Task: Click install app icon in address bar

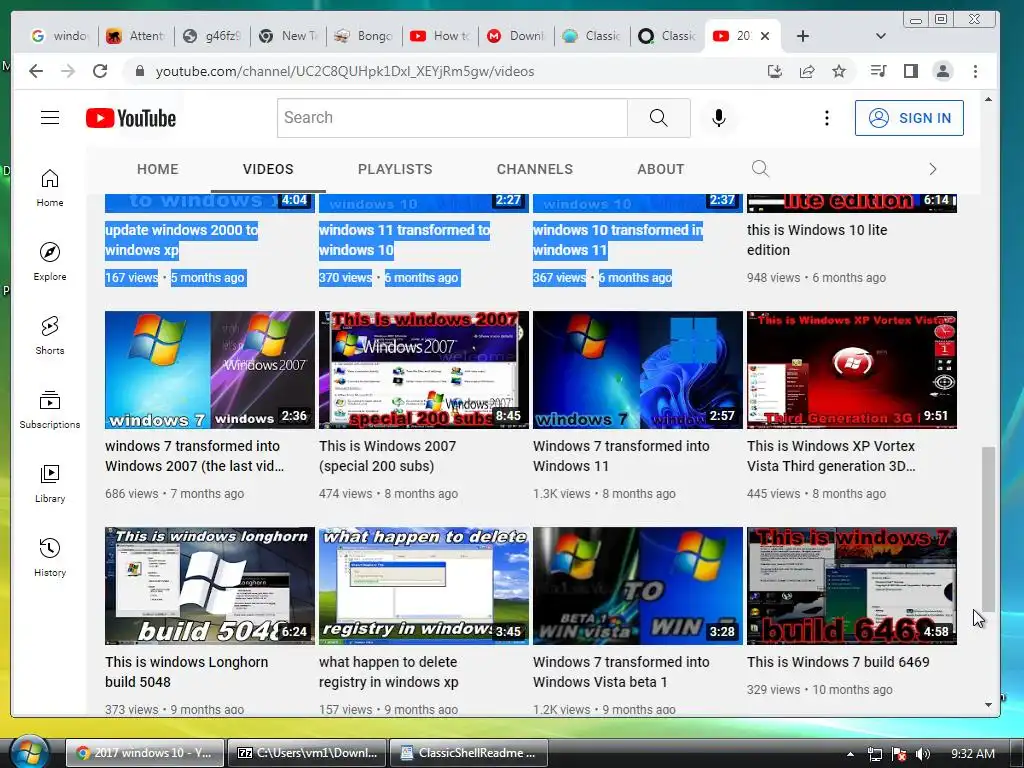Action: pos(775,71)
